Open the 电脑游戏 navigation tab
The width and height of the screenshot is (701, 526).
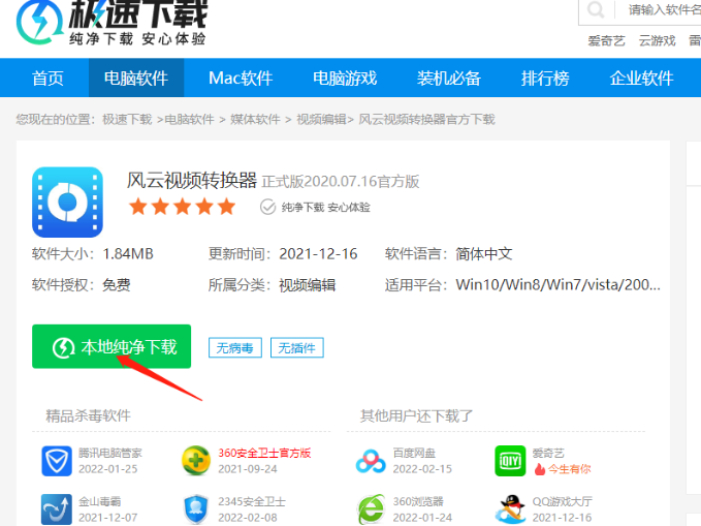coord(345,78)
